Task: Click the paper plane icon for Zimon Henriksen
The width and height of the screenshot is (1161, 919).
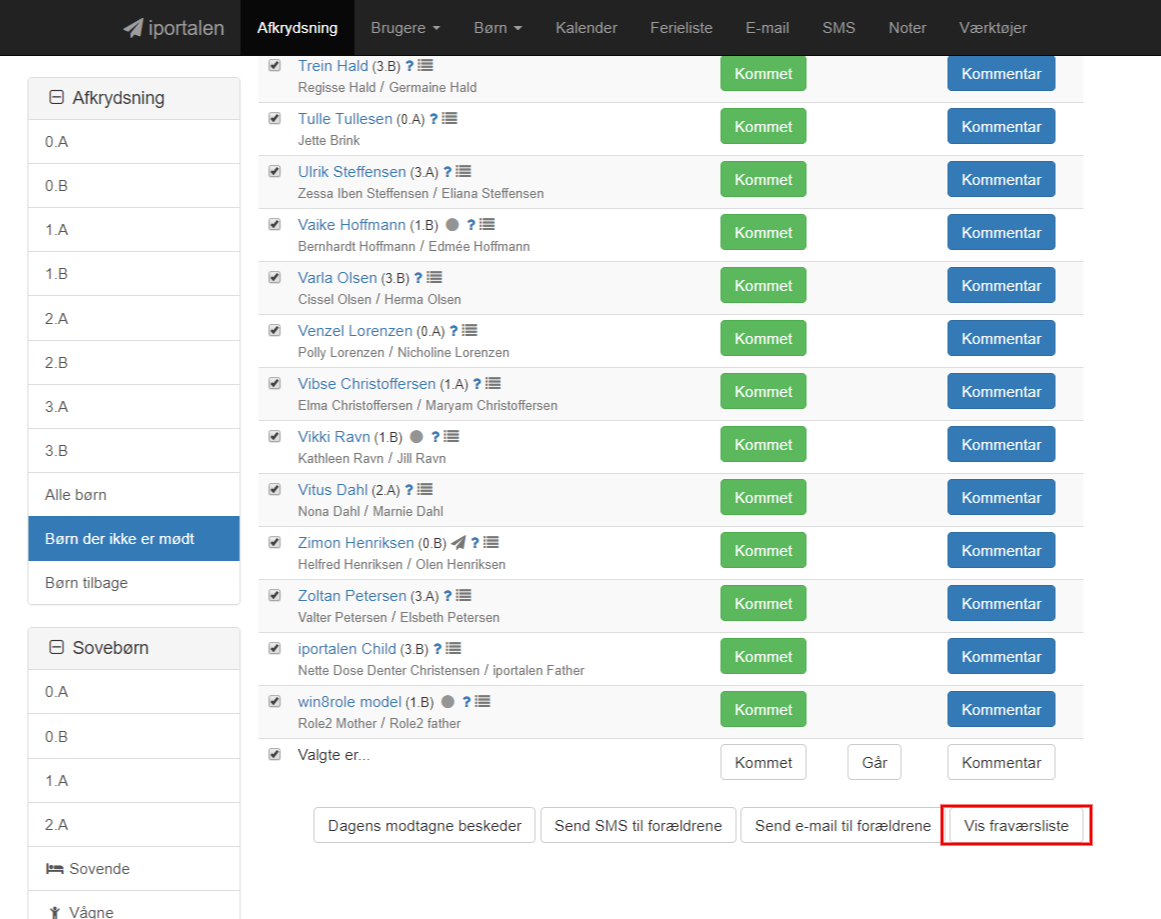Action: click(458, 543)
